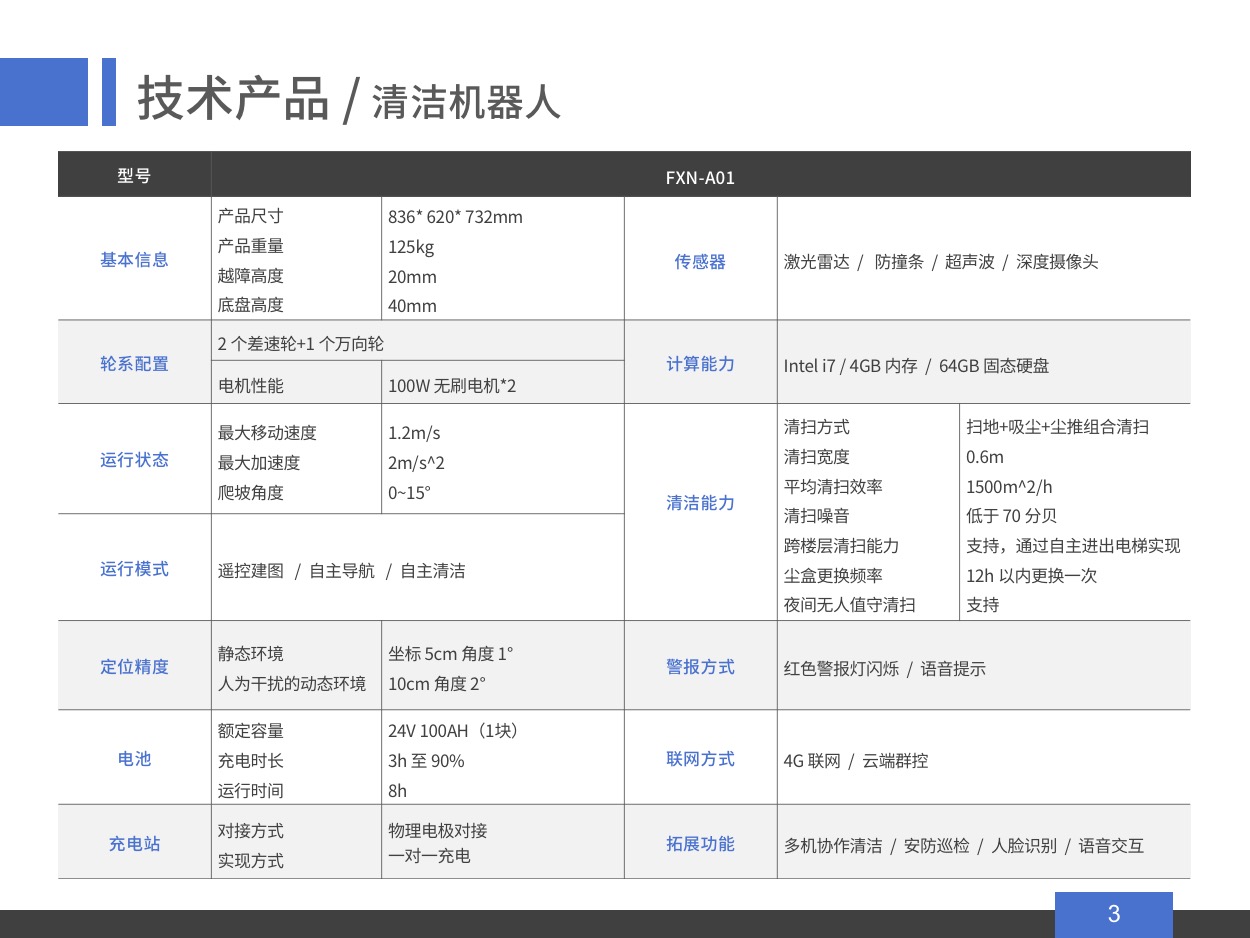Select the cleaning width value 0.6m
1250x938 pixels.
point(985,457)
